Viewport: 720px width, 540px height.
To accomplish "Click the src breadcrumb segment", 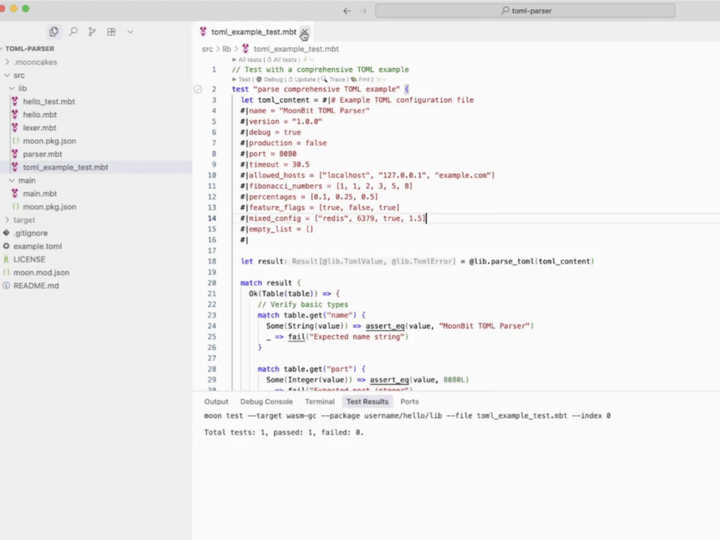I will pyautogui.click(x=207, y=49).
